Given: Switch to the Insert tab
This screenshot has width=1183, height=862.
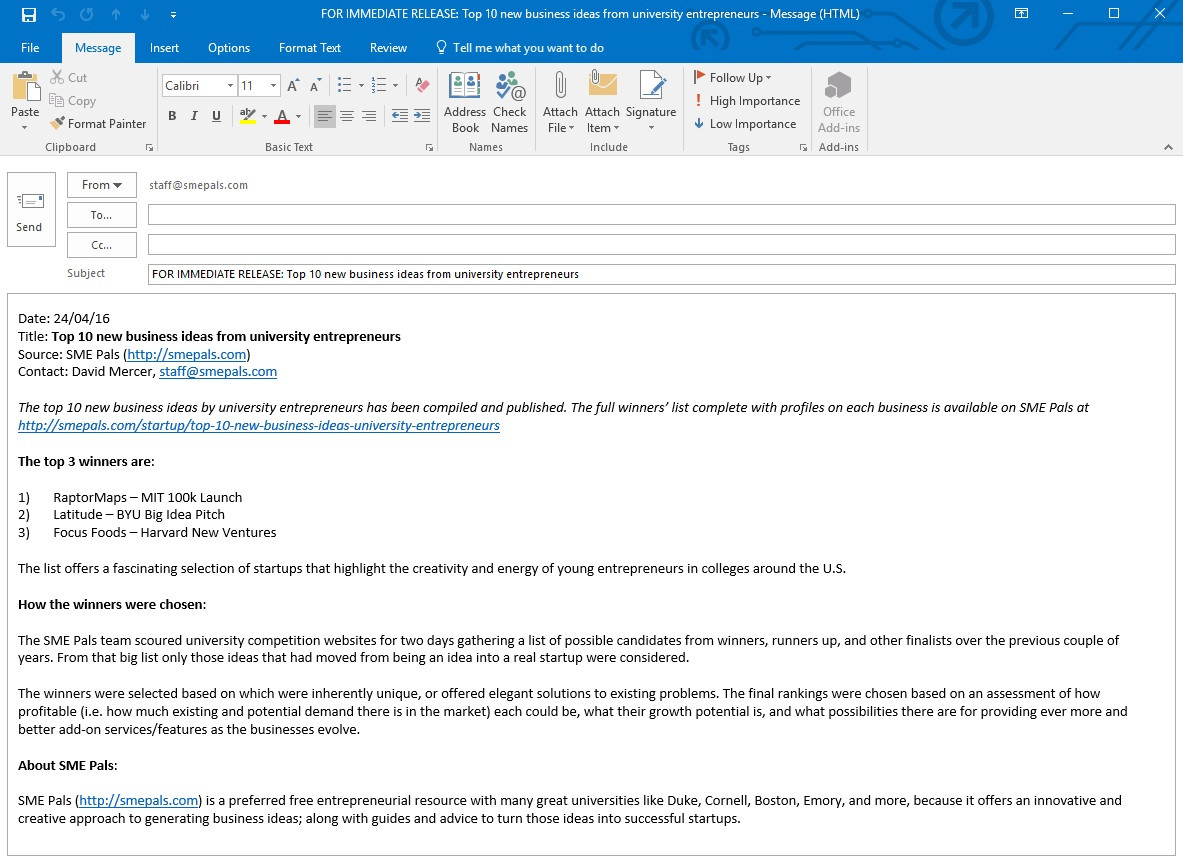Looking at the screenshot, I should pos(164,48).
